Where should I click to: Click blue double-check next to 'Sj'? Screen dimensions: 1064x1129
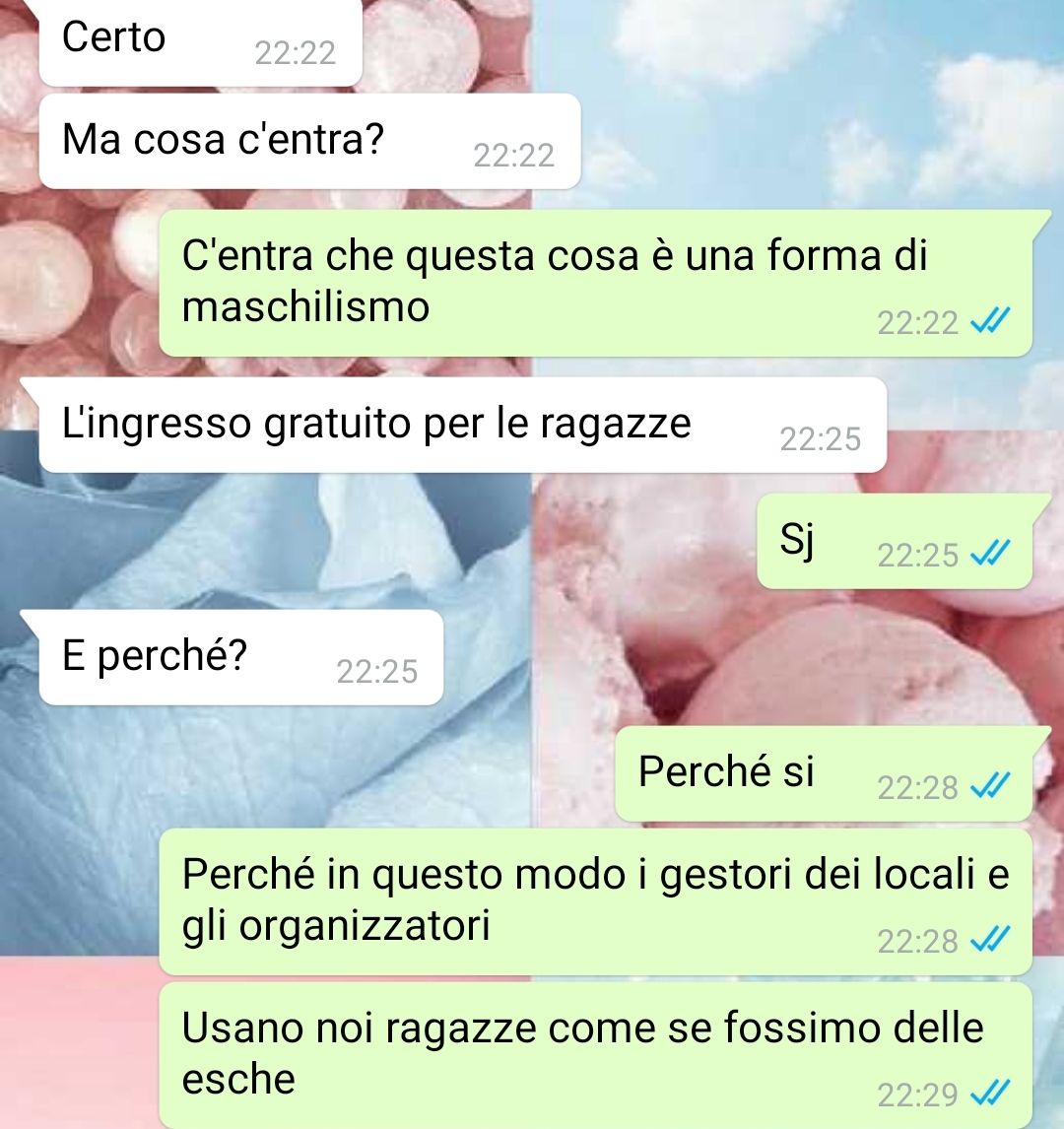click(x=990, y=554)
